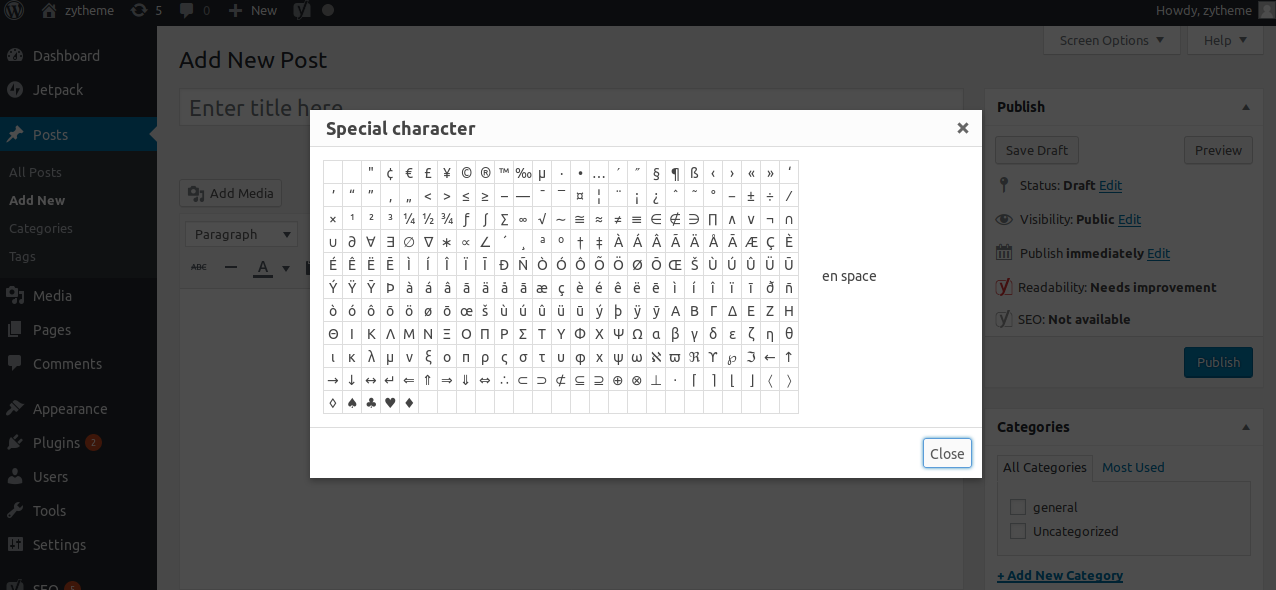Insert the capital Æ ligature

point(751,242)
